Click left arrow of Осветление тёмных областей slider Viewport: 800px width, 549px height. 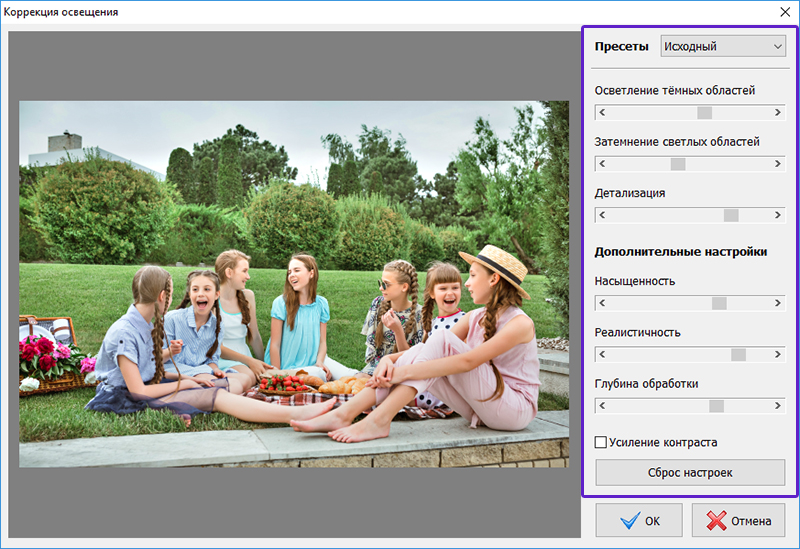coord(602,113)
